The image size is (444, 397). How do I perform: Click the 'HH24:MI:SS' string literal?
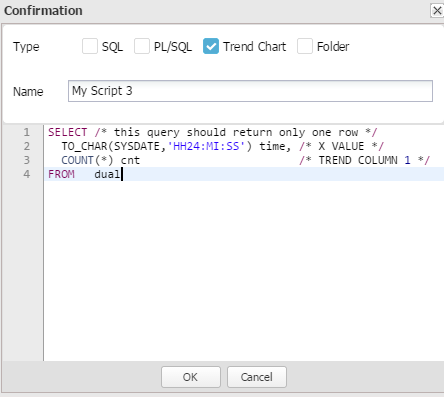coord(206,146)
